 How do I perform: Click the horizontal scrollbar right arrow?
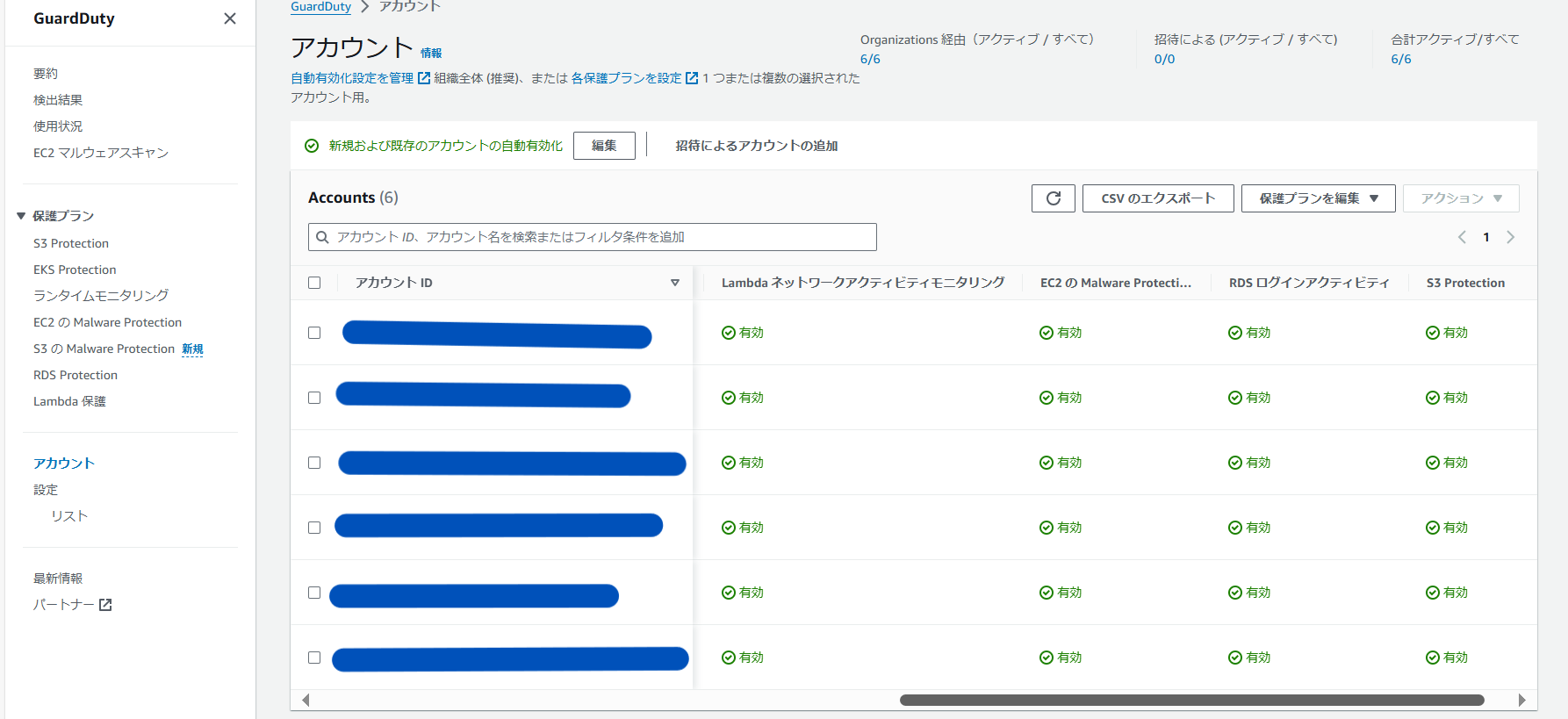[x=1521, y=700]
